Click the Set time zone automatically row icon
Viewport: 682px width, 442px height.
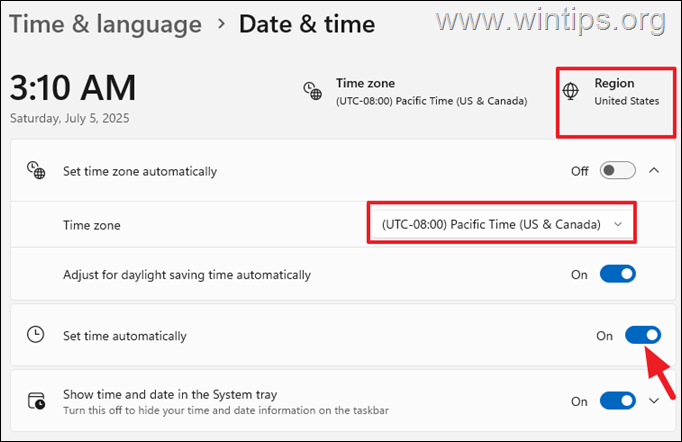[36, 171]
